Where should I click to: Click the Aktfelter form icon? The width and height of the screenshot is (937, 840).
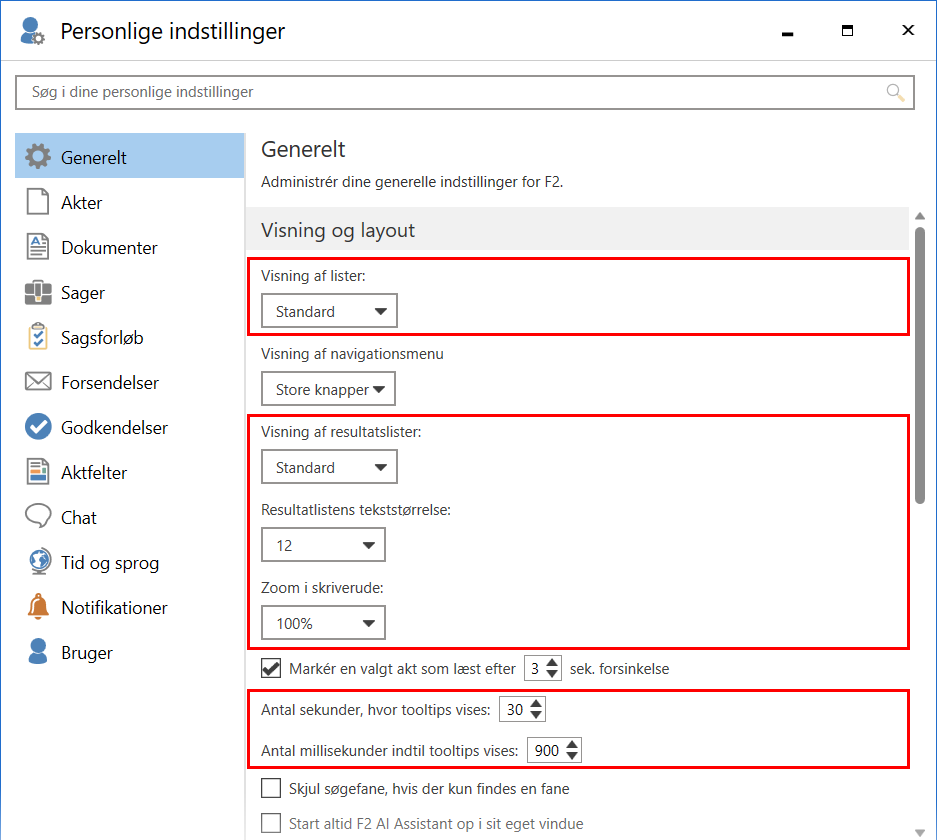click(x=38, y=471)
